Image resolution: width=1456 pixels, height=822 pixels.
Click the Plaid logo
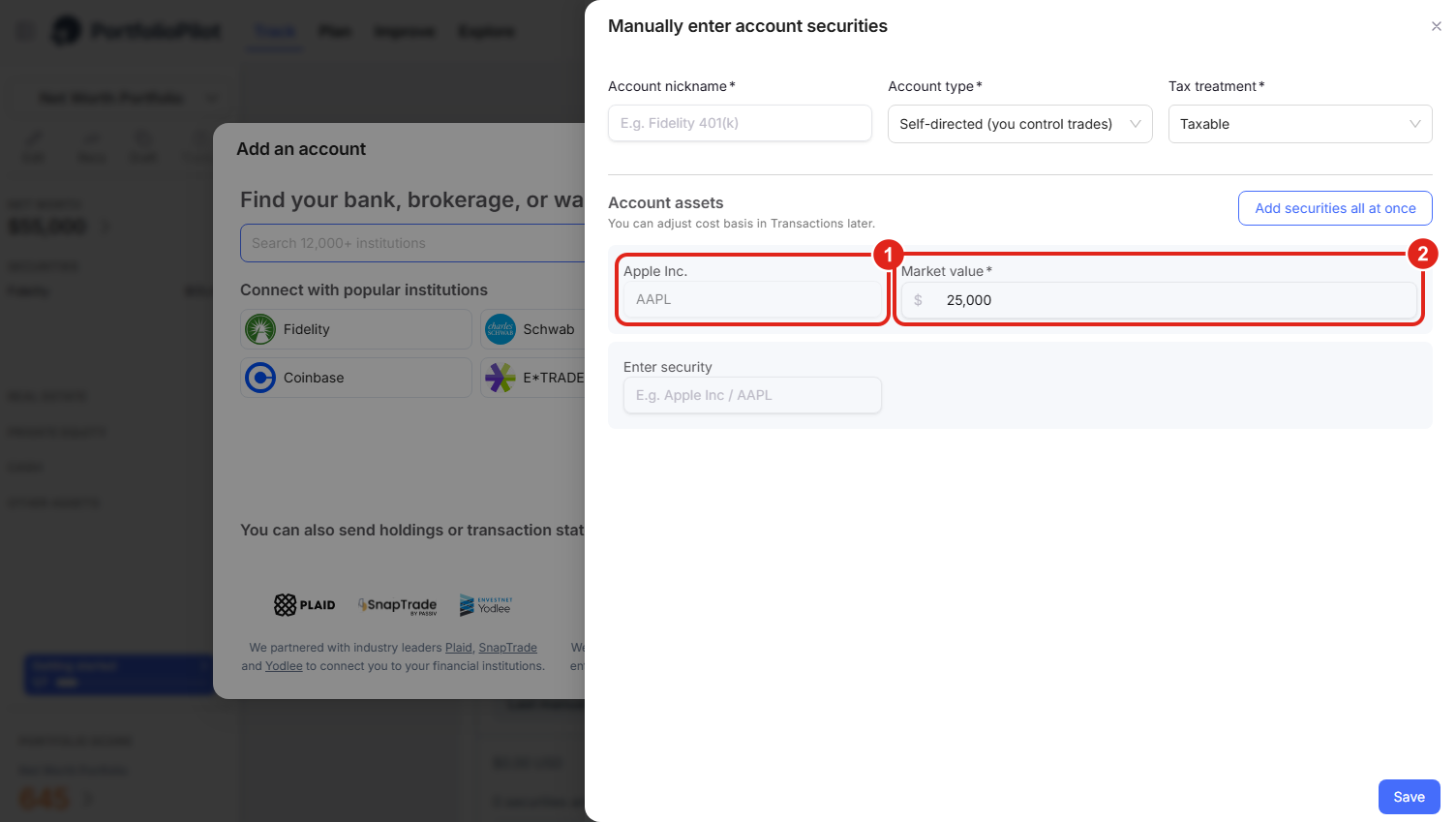click(305, 605)
